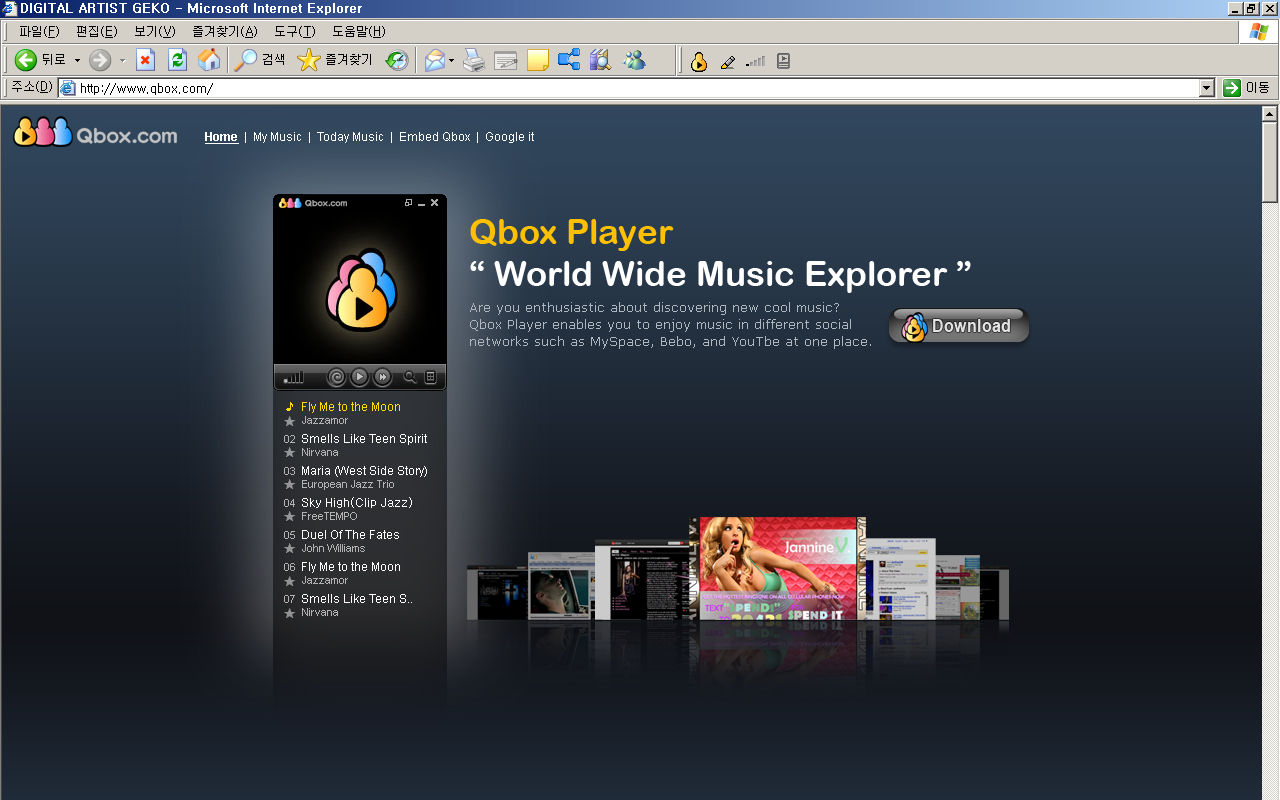Expand the Back button history dropdown arrow
This screenshot has height=800, width=1280.
click(77, 61)
